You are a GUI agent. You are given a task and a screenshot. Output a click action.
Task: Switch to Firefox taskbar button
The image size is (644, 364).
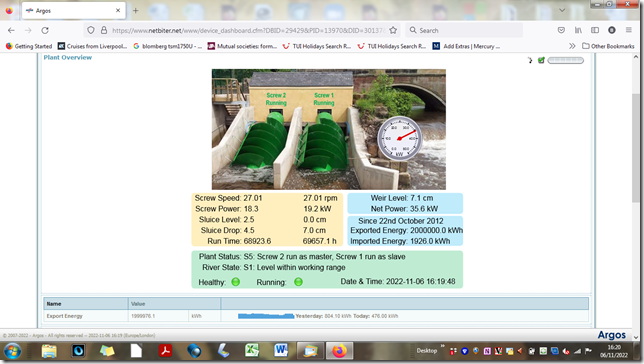(x=339, y=351)
